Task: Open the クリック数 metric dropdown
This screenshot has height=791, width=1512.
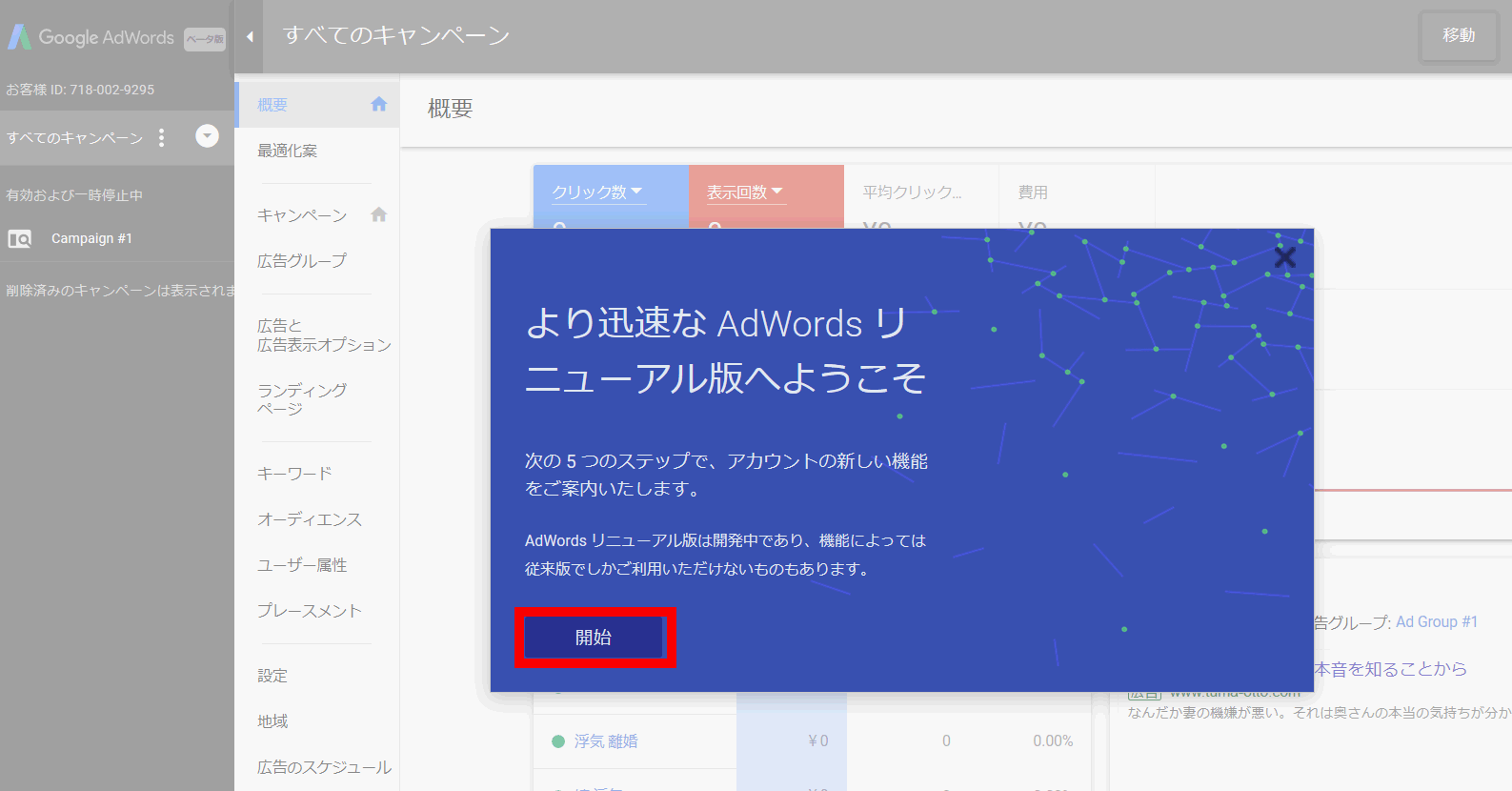Action: (598, 193)
